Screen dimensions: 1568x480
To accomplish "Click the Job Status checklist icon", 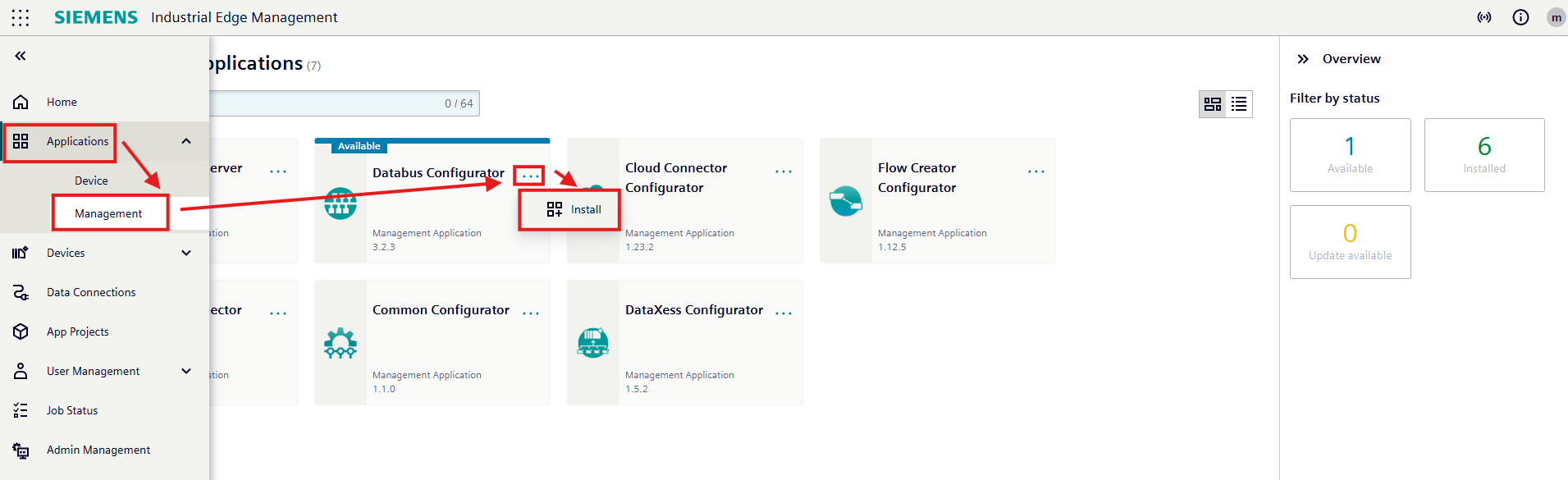I will pyautogui.click(x=21, y=410).
